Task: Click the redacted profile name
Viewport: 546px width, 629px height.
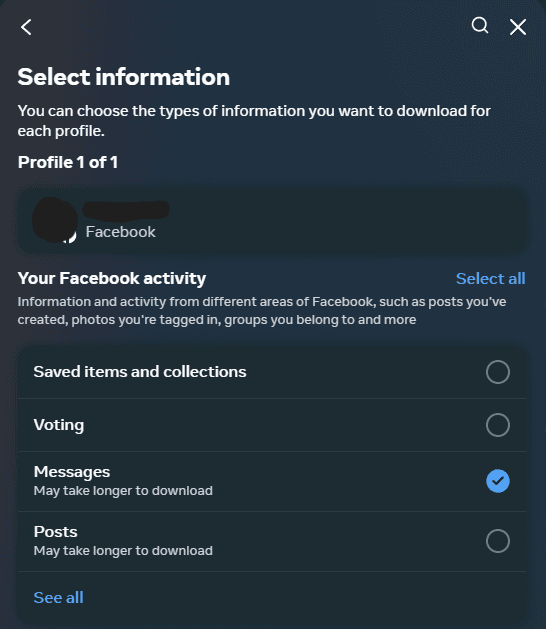Action: [126, 210]
